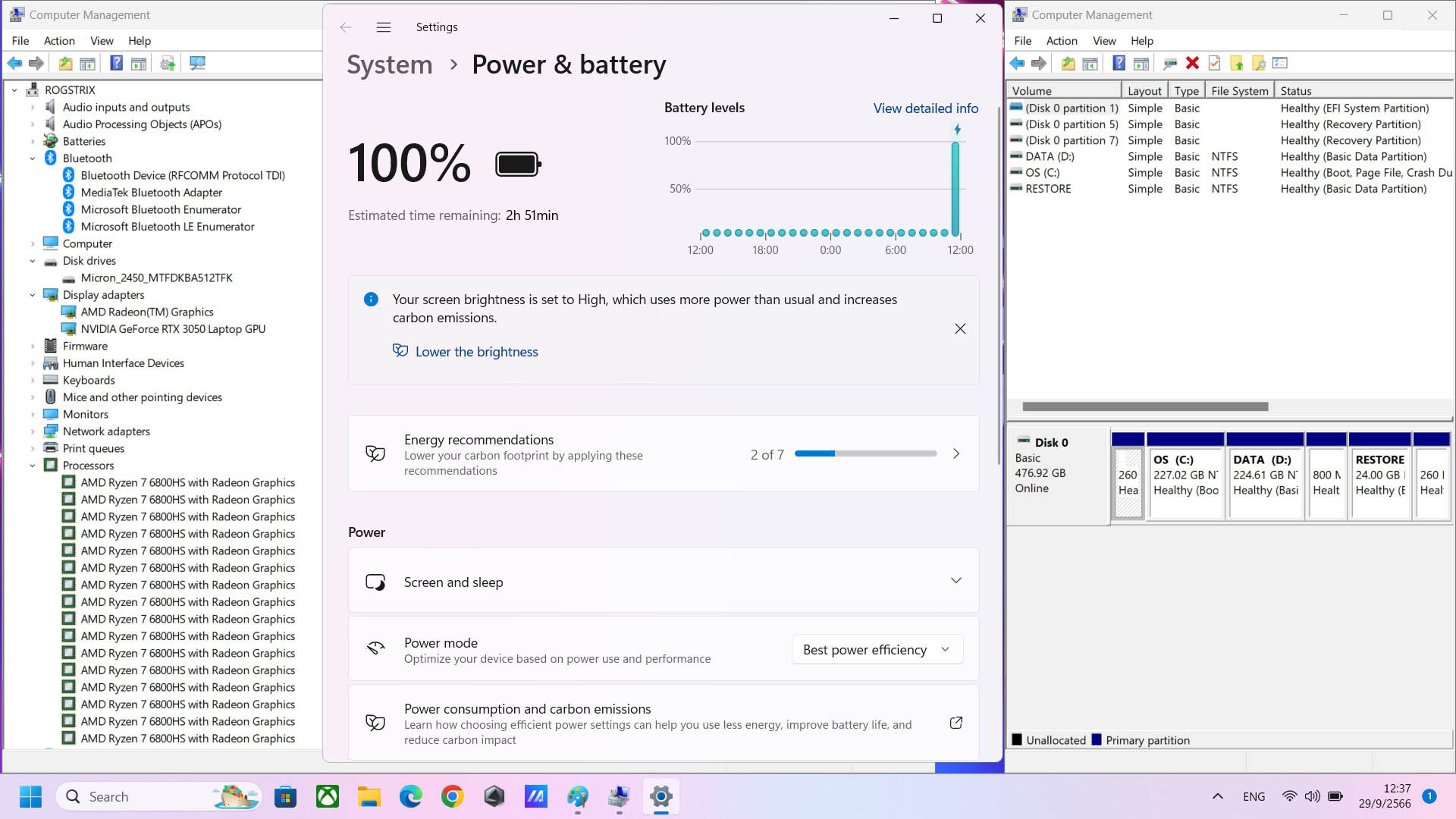
Task: Open external link for Power consumption and carbon emissions
Action: point(956,723)
